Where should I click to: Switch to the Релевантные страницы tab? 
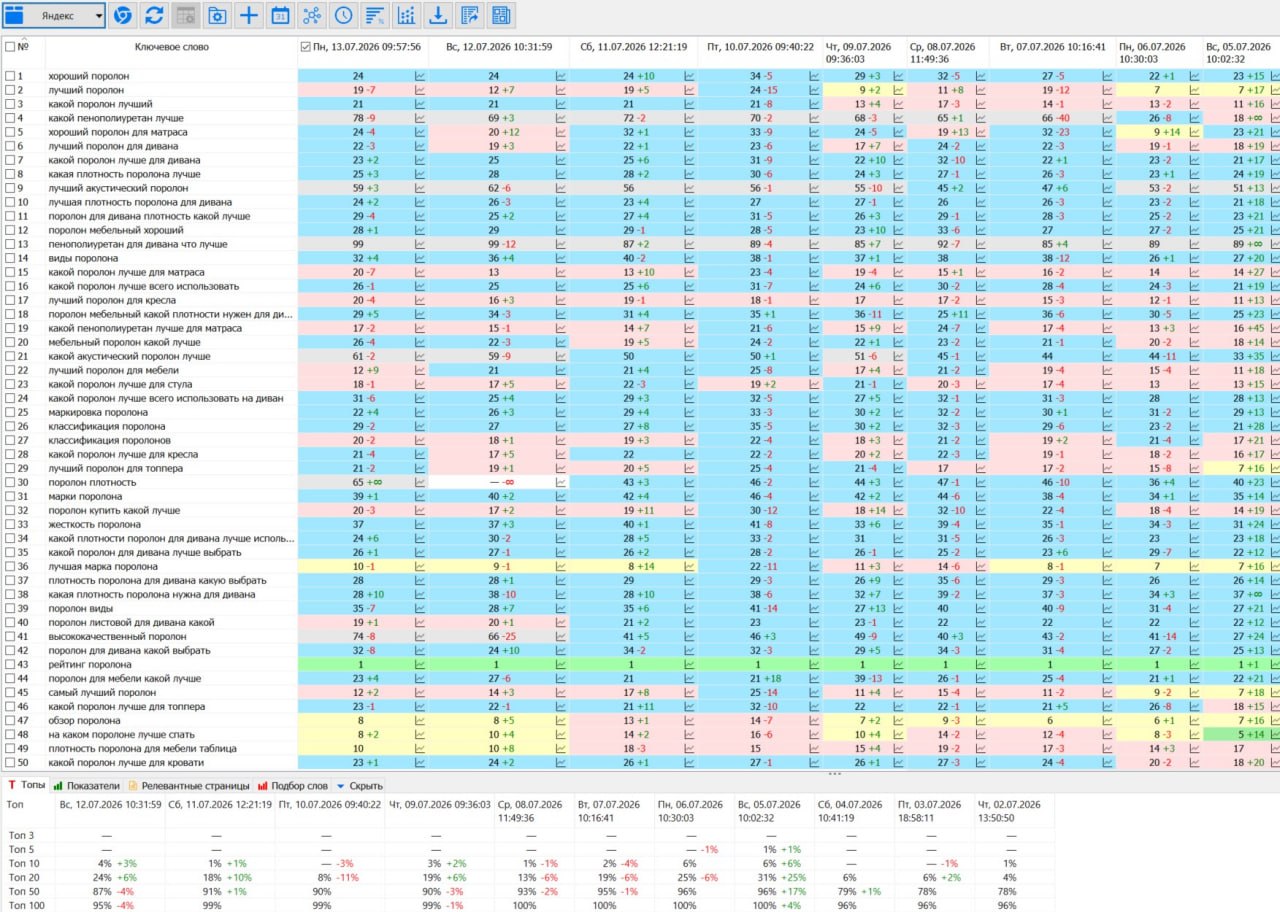coord(189,786)
